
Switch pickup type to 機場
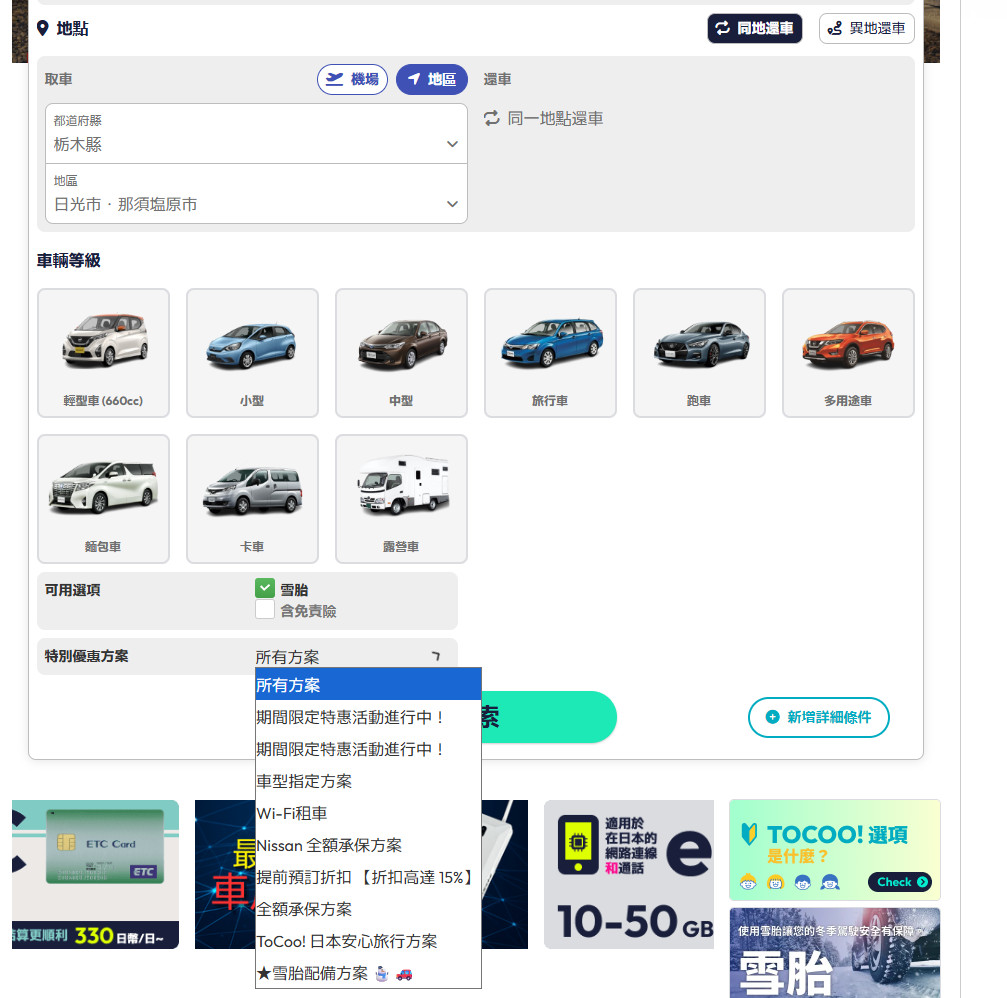click(352, 80)
